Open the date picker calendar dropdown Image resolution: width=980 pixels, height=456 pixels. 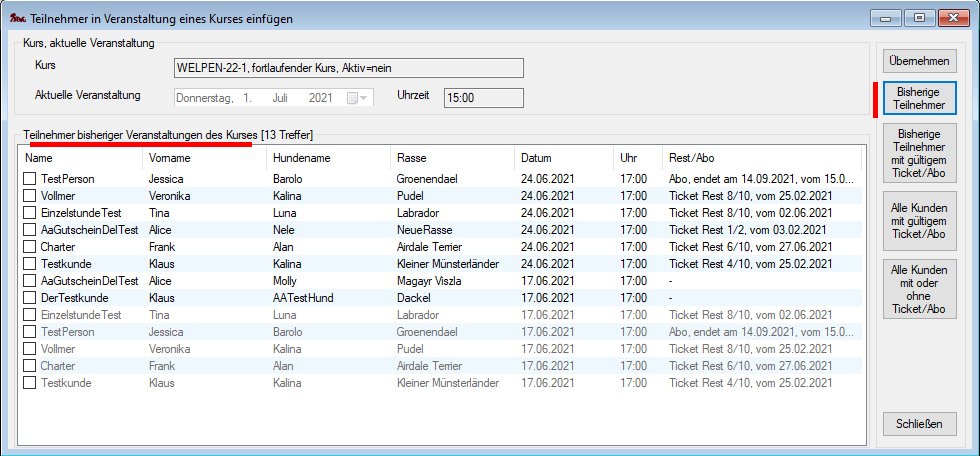pyautogui.click(x=357, y=97)
